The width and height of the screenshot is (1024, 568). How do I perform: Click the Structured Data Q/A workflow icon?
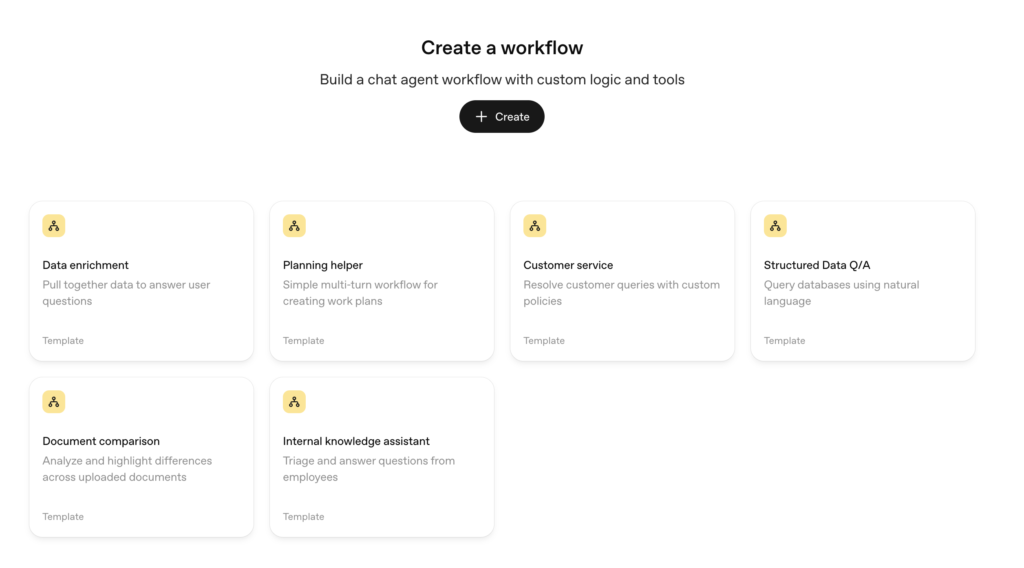(775, 226)
